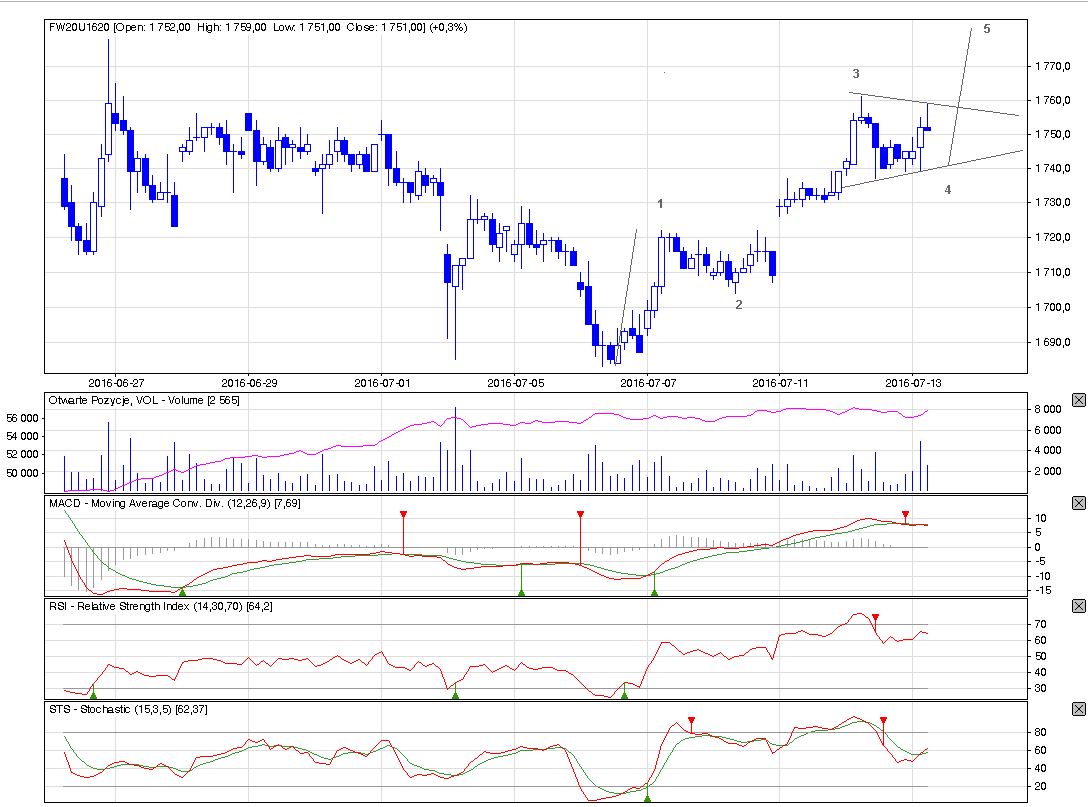The image size is (1088, 807).
Task: Click the leftmost red sell marker in MACD
Action: [403, 515]
